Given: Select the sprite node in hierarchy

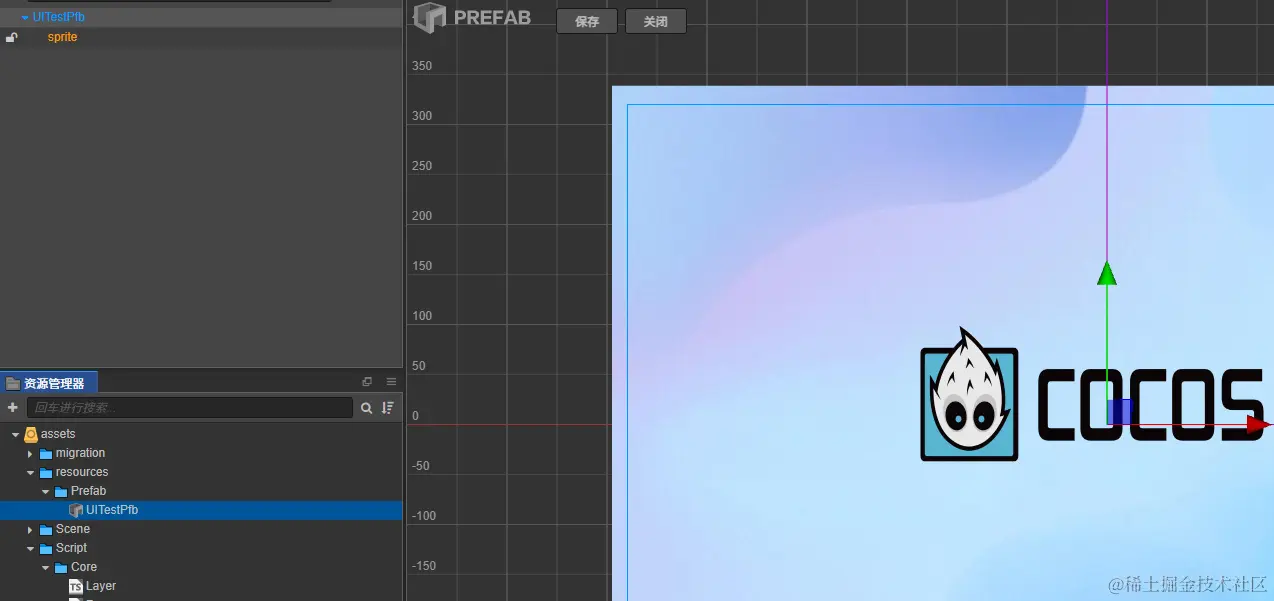Looking at the screenshot, I should click(62, 37).
